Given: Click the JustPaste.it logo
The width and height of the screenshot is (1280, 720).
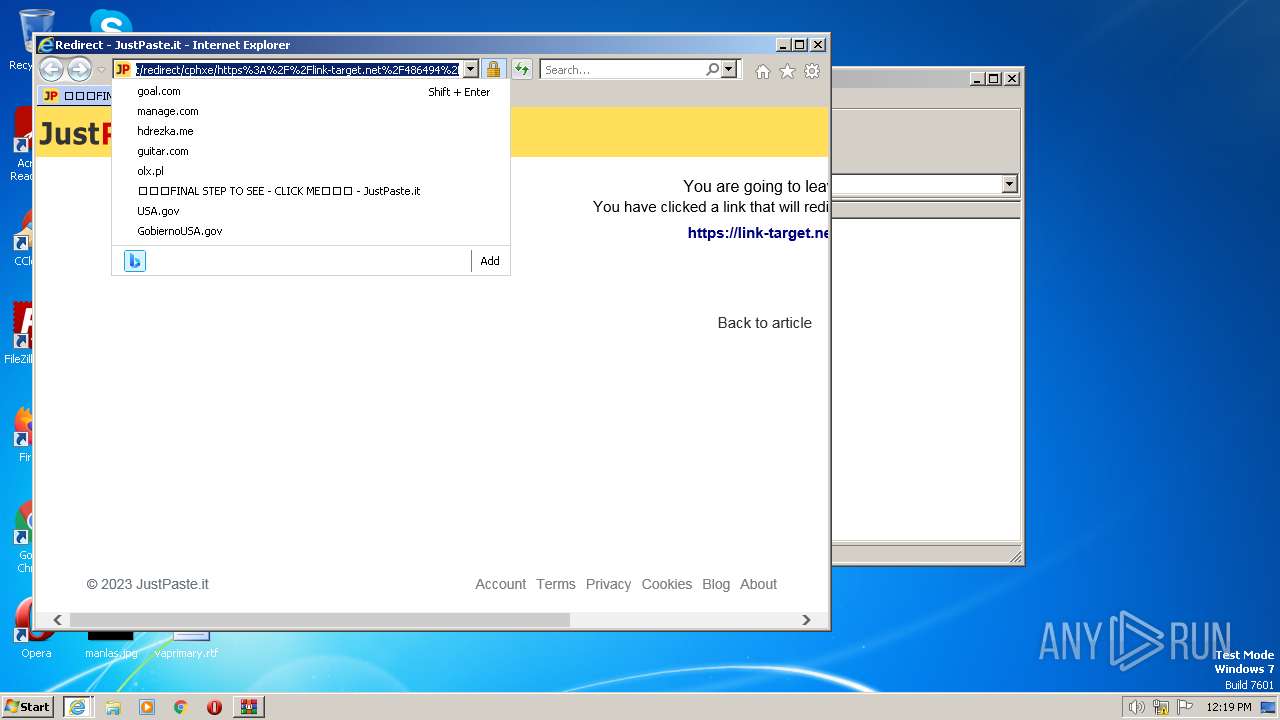Looking at the screenshot, I should (75, 133).
